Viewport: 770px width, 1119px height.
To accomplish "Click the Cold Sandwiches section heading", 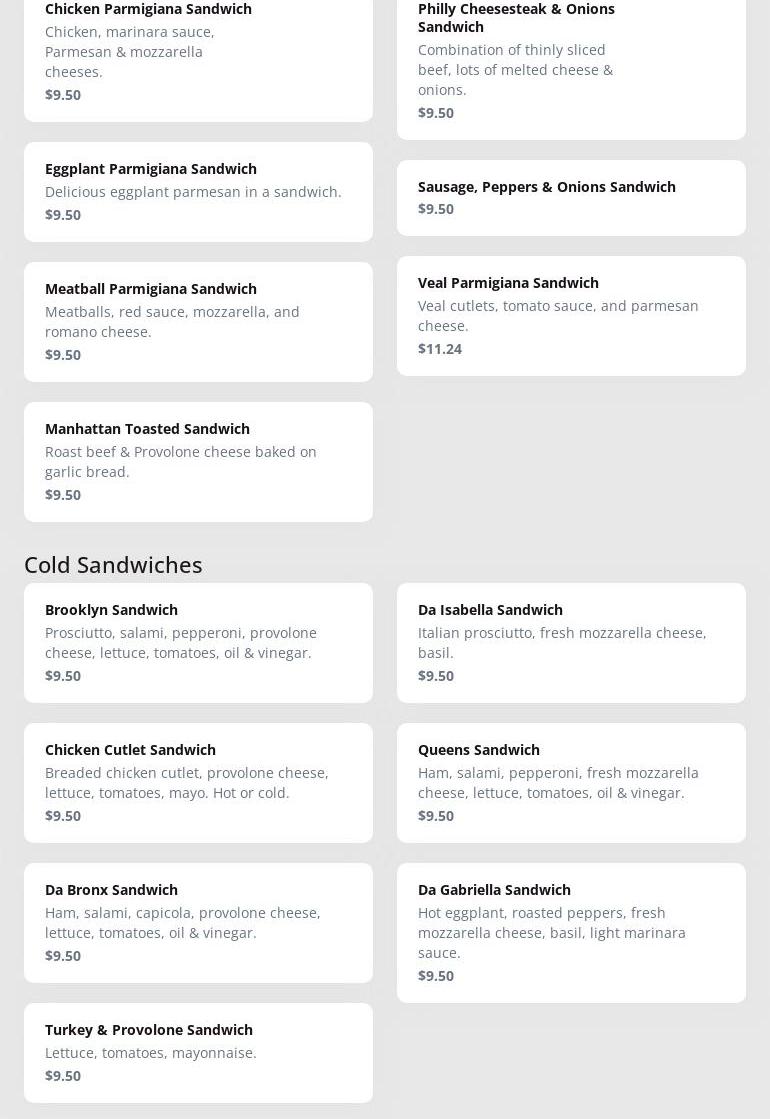I will pos(113,564).
